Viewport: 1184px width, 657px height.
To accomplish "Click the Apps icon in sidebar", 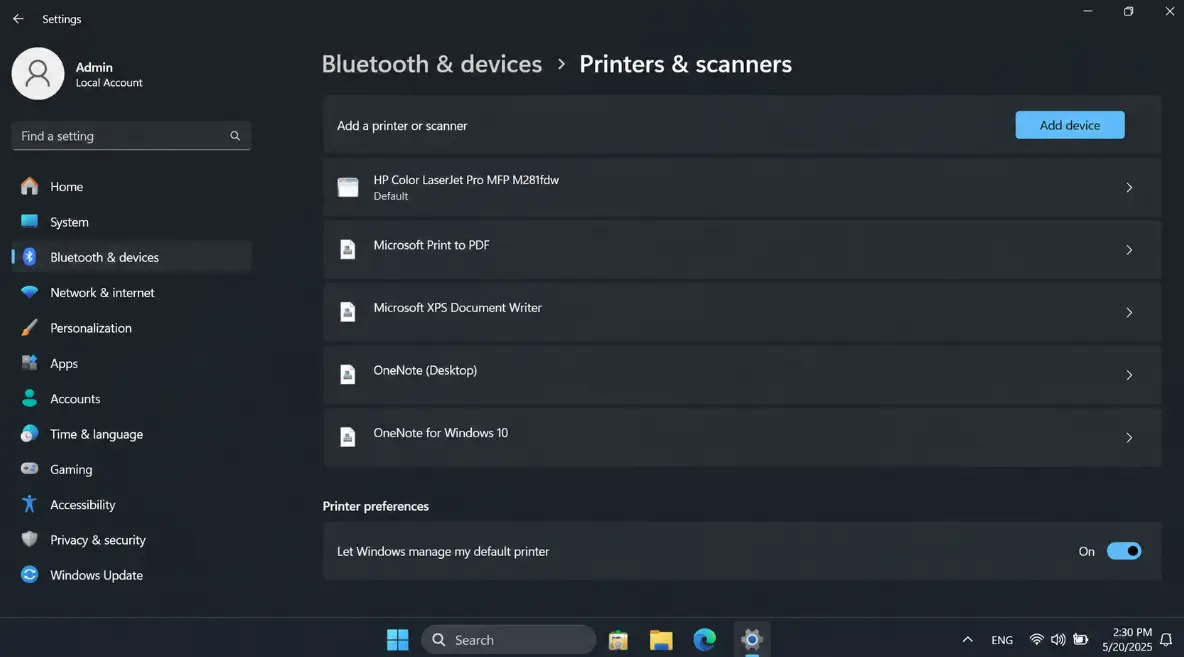I will [x=29, y=363].
